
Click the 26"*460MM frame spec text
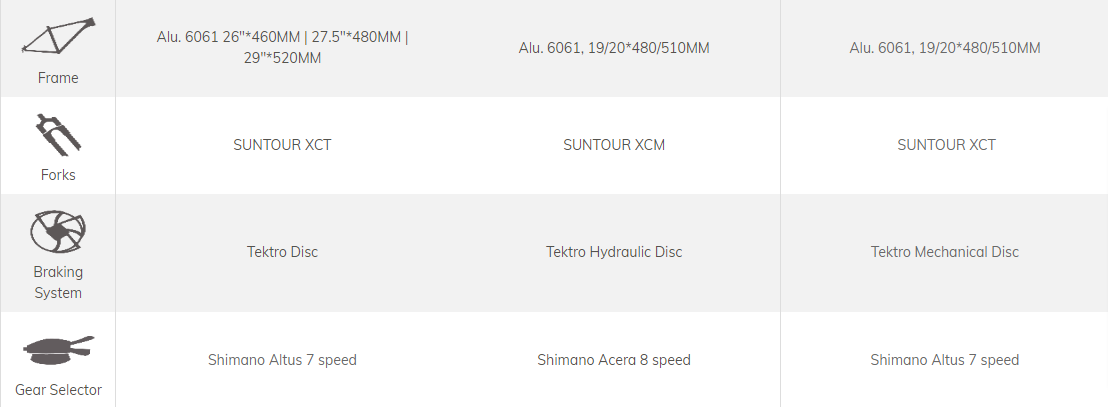click(x=261, y=37)
